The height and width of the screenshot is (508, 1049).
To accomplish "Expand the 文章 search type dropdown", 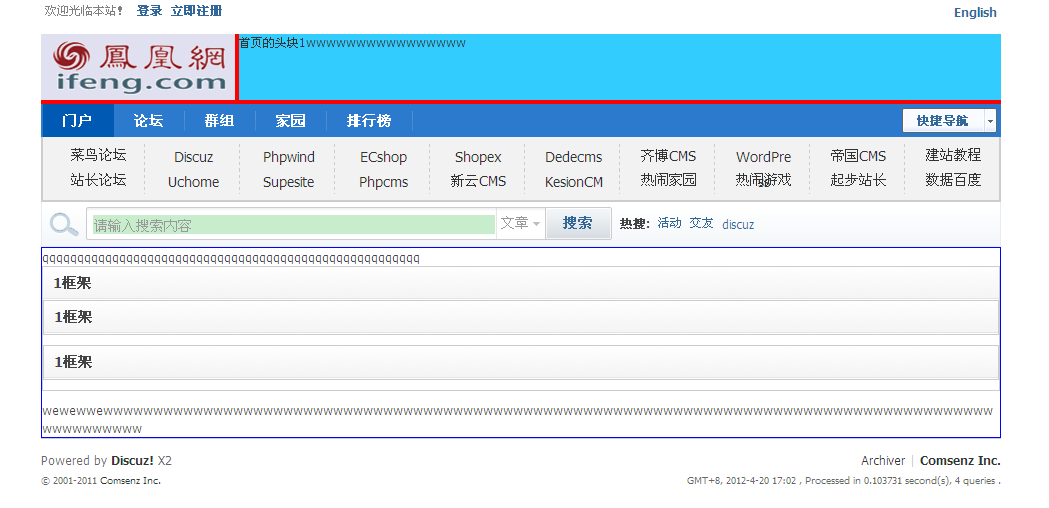I will pos(520,224).
